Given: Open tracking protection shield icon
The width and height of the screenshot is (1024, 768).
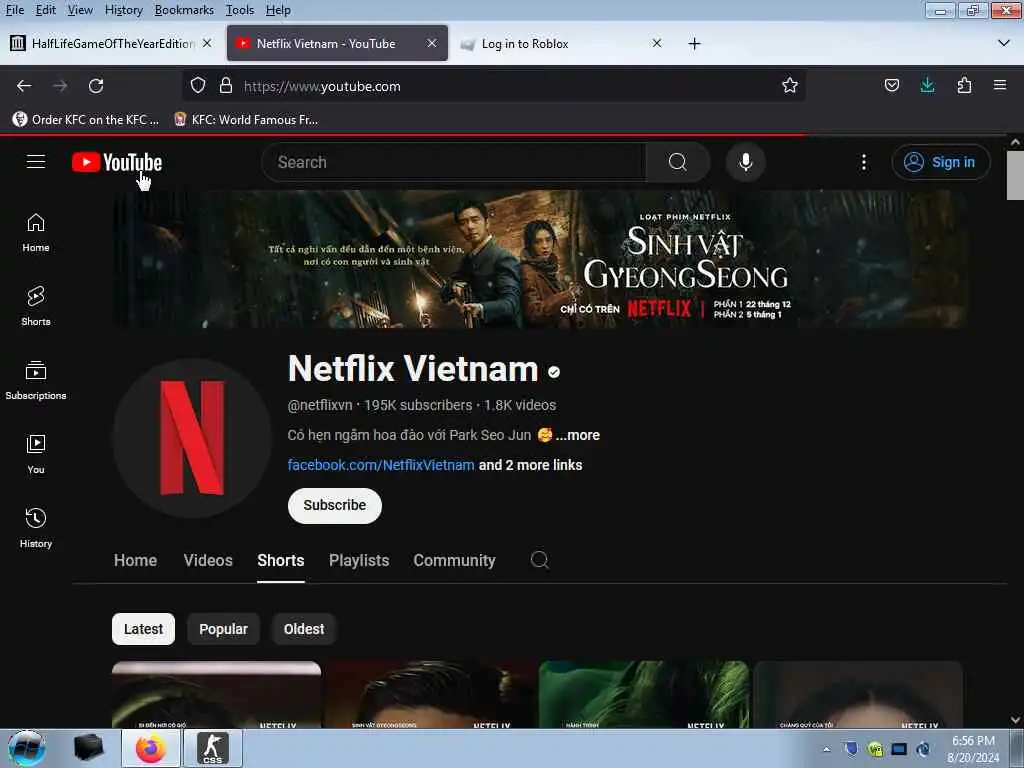Looking at the screenshot, I should 198,86.
